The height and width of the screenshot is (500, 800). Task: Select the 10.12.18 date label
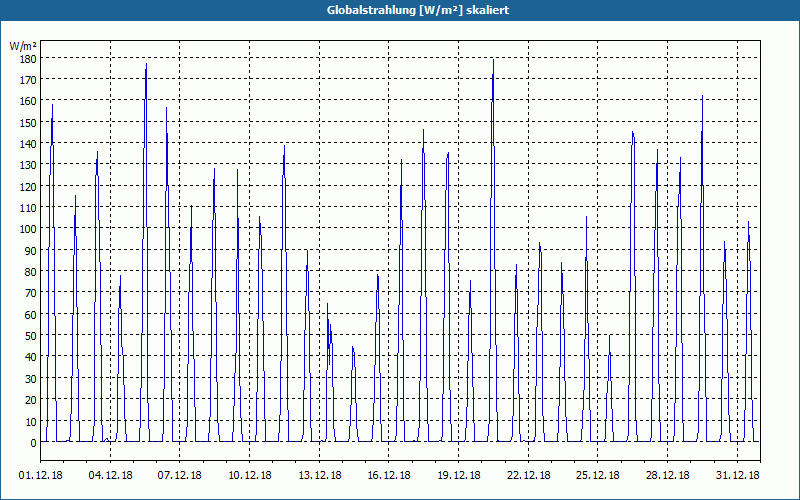tap(249, 475)
